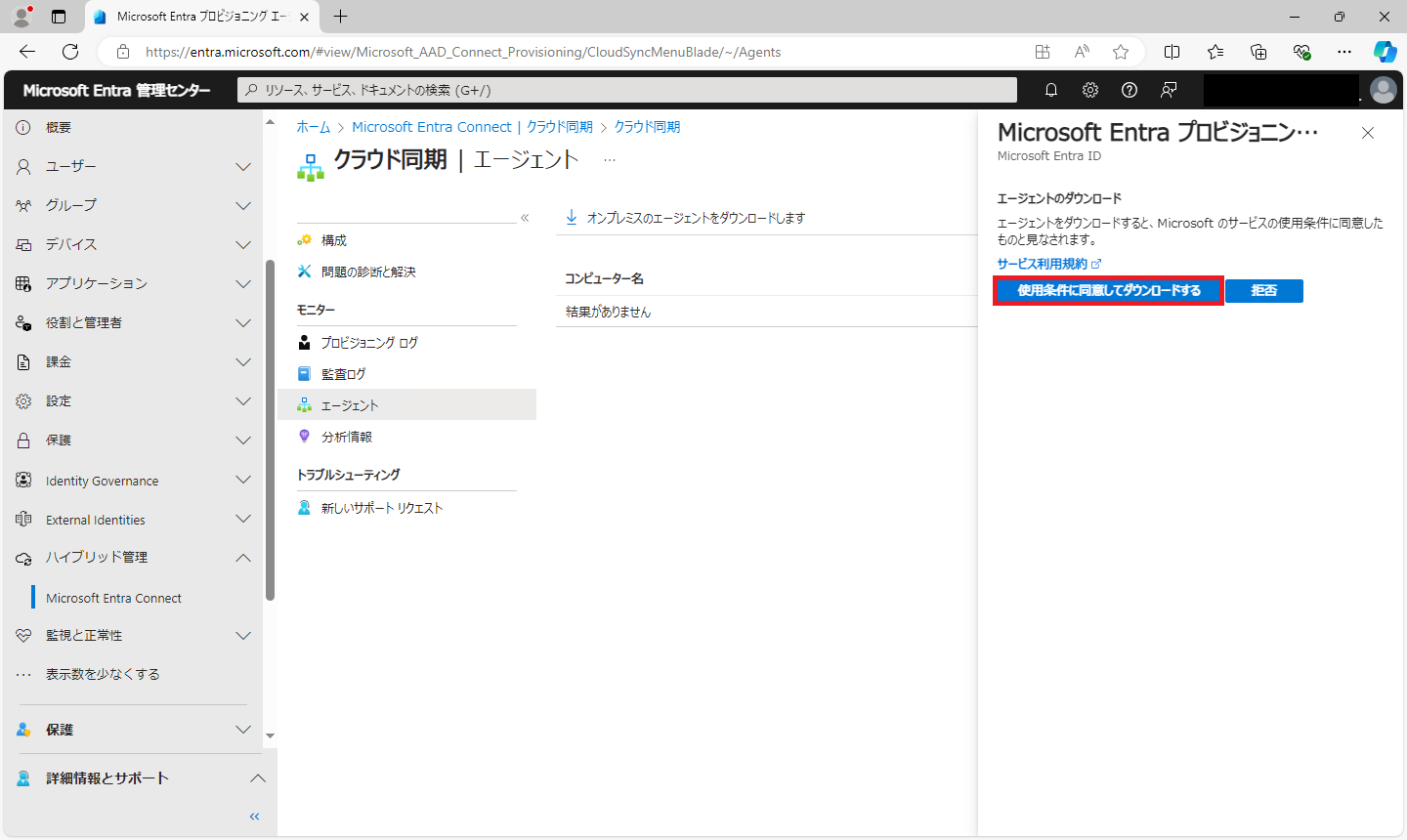Screen dimensions: 1407x840
Task: Click the browser address bar
Action: pos(586,52)
